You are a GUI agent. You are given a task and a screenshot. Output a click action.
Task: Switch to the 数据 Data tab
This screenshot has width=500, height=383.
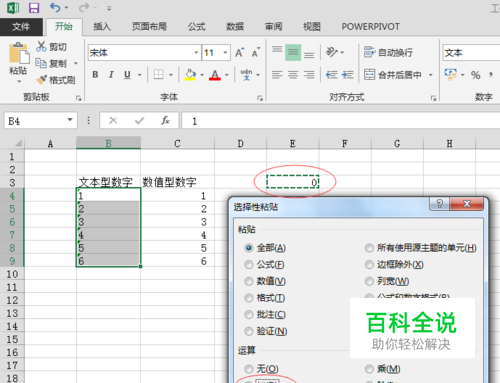[235, 27]
